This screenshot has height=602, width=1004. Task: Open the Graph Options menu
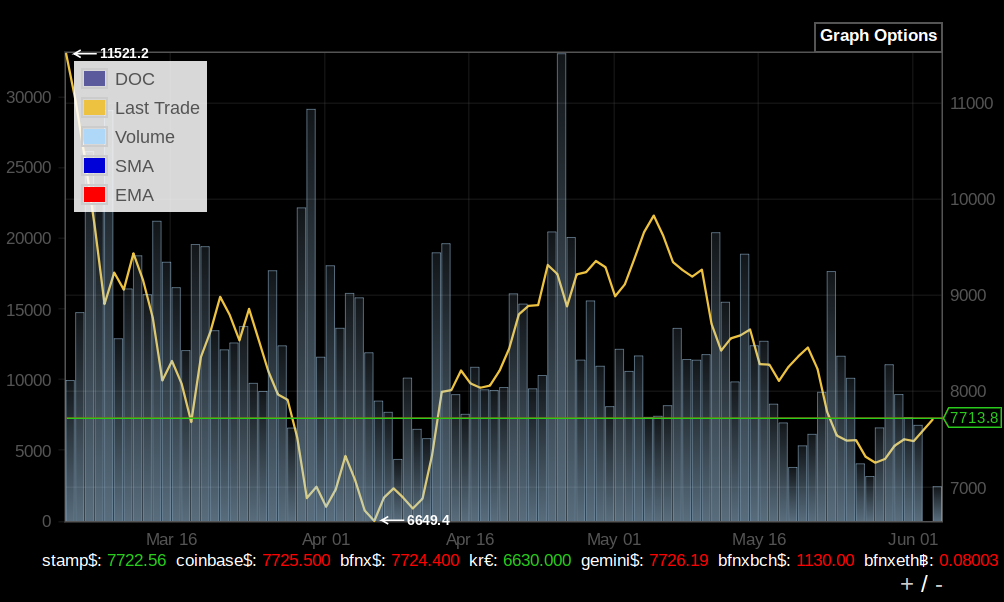(x=878, y=37)
